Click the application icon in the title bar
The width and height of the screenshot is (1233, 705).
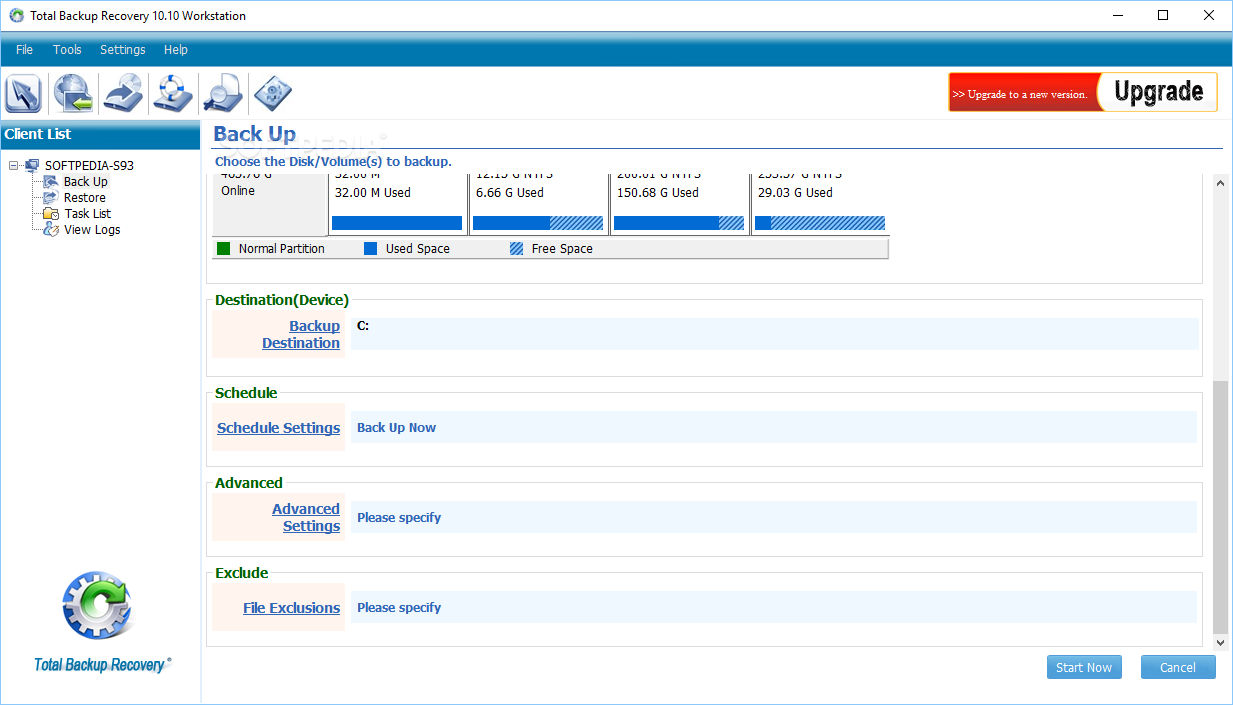point(16,16)
